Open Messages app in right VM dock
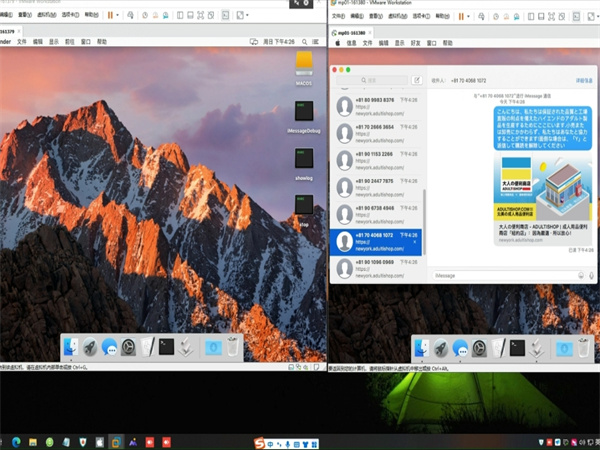The width and height of the screenshot is (600, 450). tap(459, 347)
